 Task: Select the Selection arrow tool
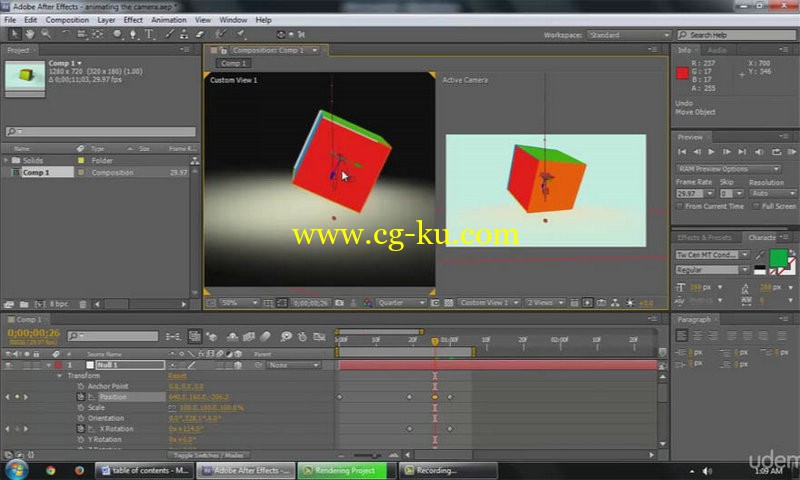point(14,34)
